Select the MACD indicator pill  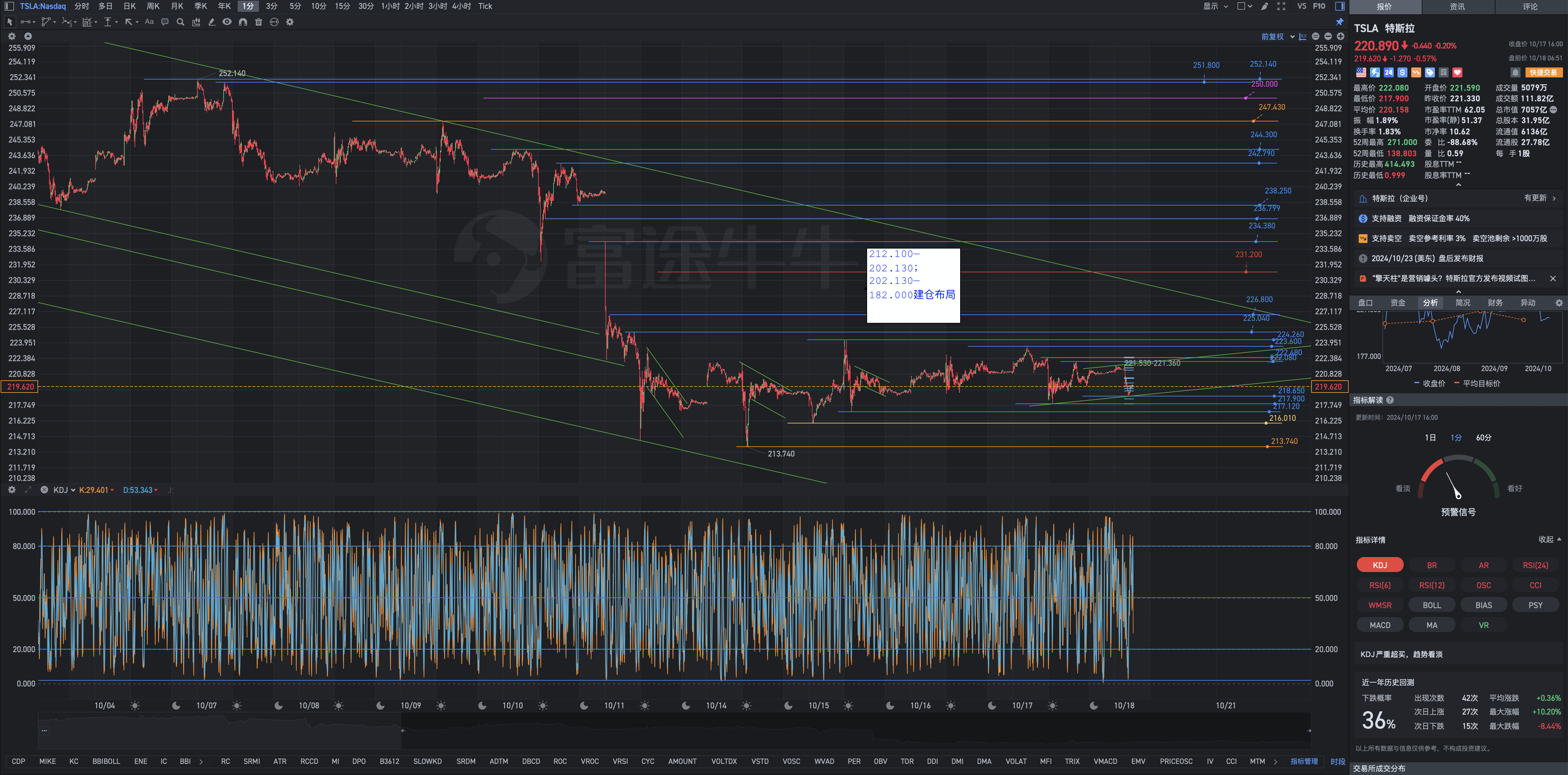[1380, 625]
